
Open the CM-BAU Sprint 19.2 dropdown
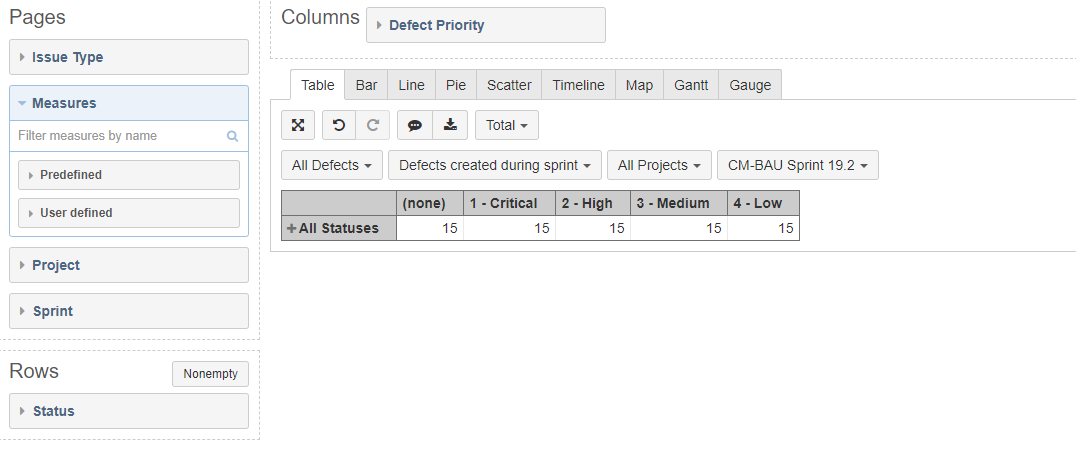[797, 165]
